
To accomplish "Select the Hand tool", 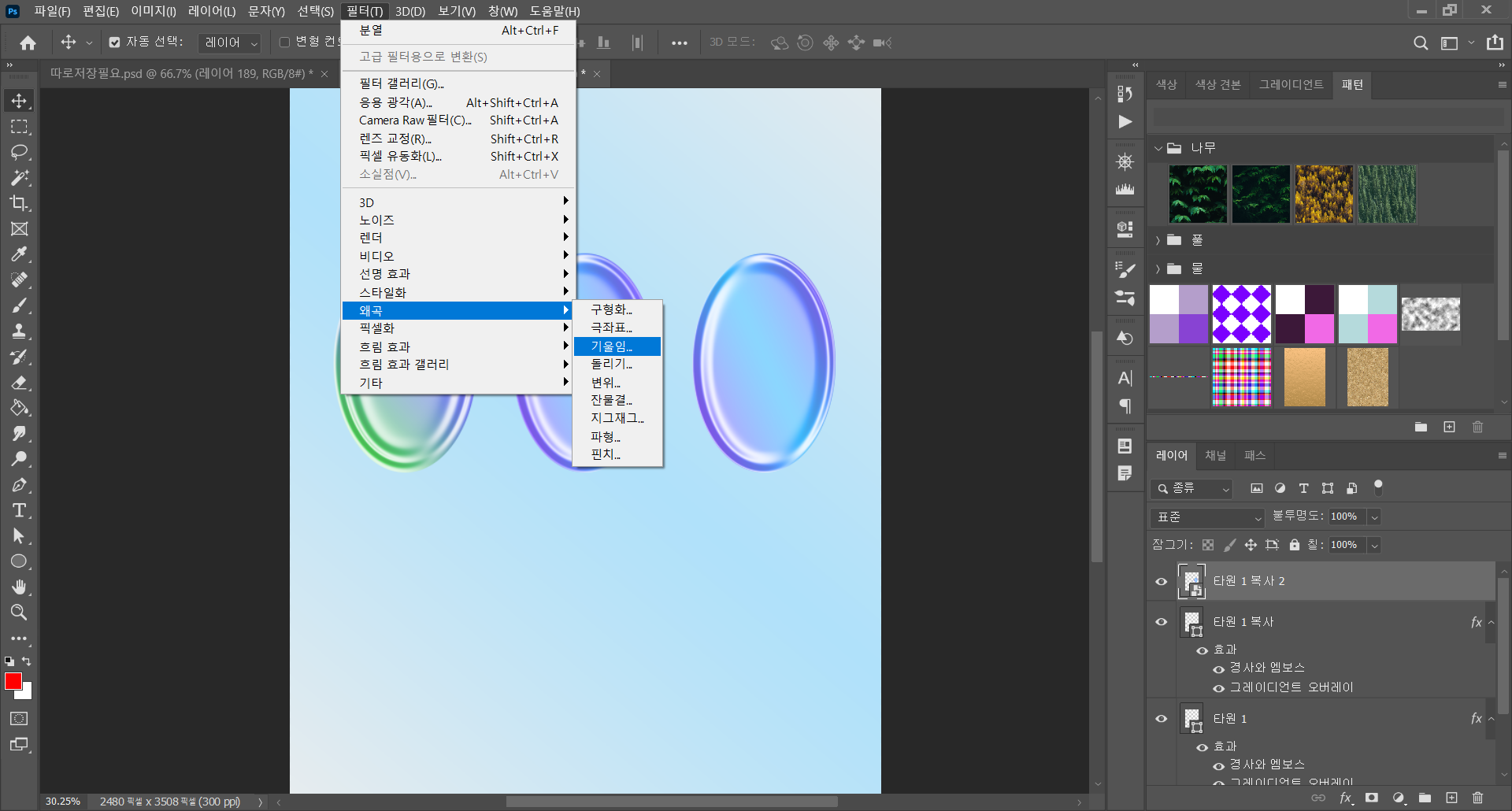I will (x=19, y=587).
